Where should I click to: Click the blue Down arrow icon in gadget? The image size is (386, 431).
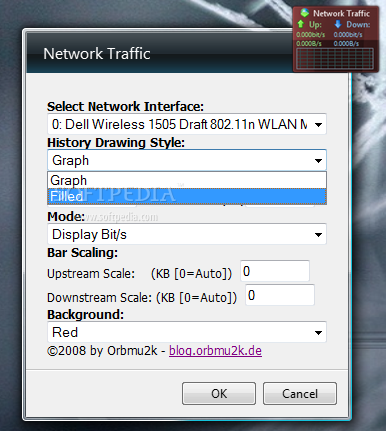point(338,24)
